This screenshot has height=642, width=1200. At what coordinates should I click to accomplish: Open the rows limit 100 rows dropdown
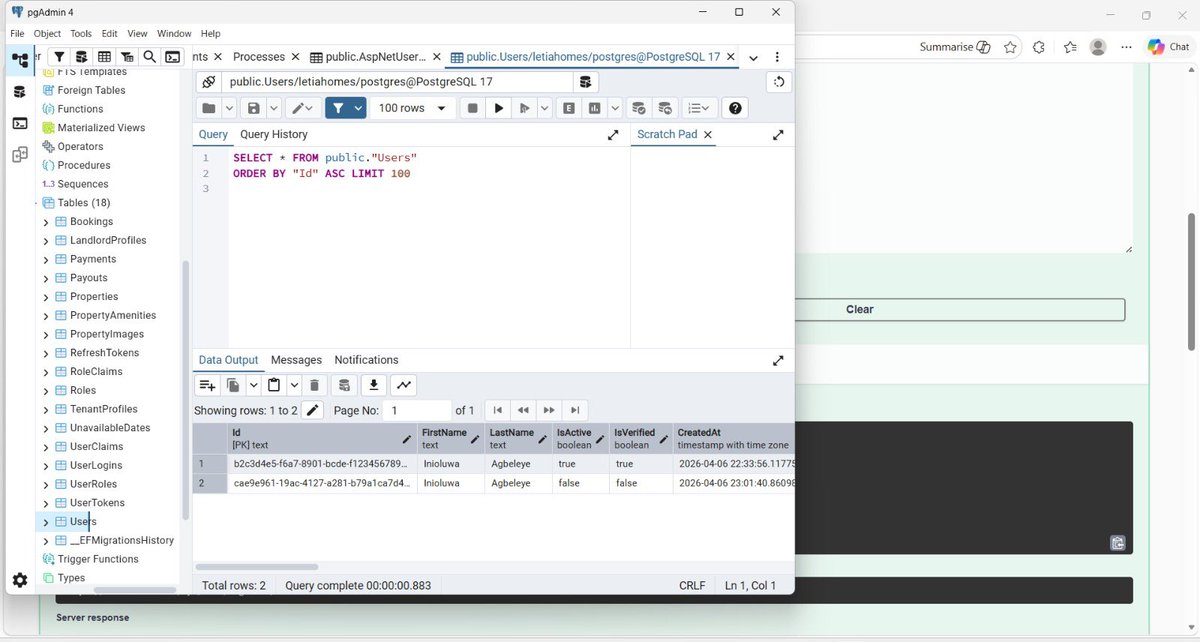coord(413,108)
